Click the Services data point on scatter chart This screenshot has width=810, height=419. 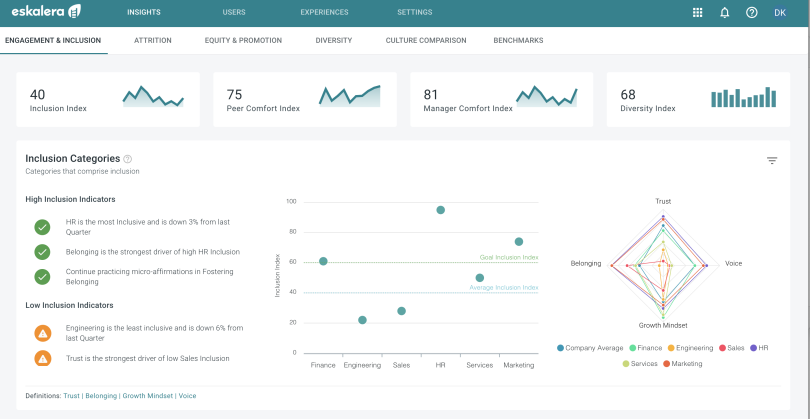tap(479, 278)
